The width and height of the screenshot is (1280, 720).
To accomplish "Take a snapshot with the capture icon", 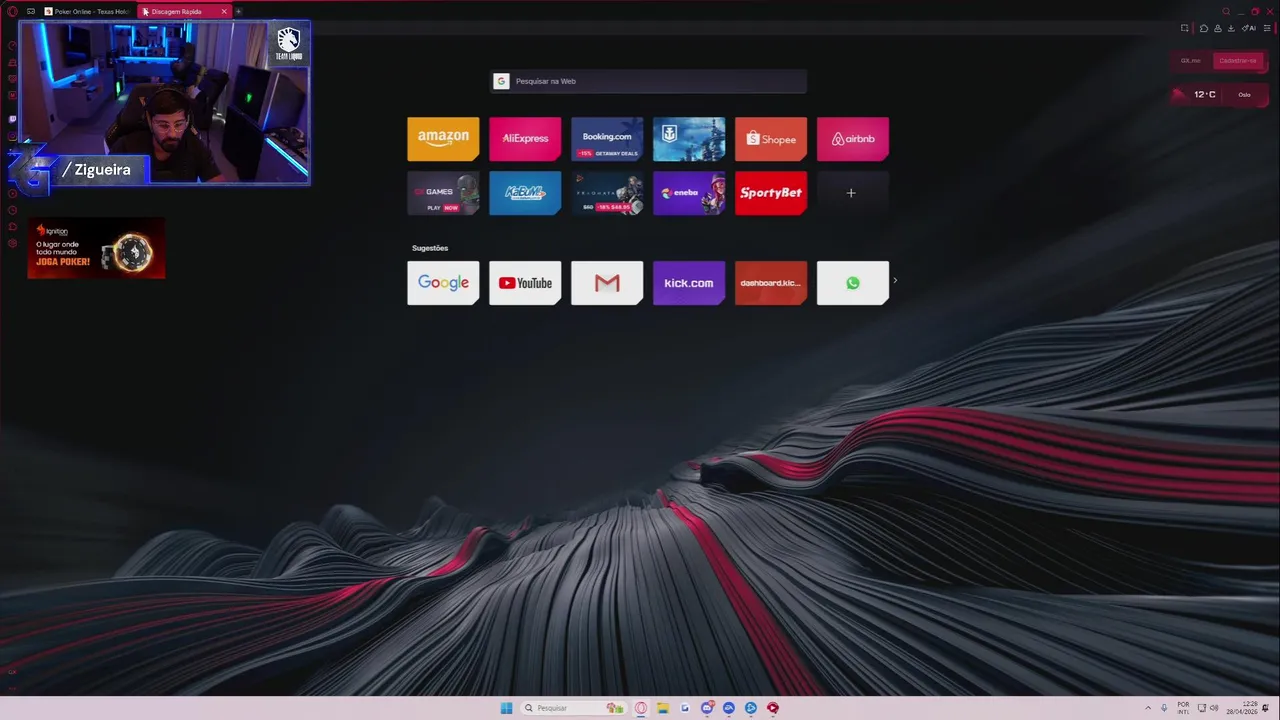I will tap(1184, 28).
